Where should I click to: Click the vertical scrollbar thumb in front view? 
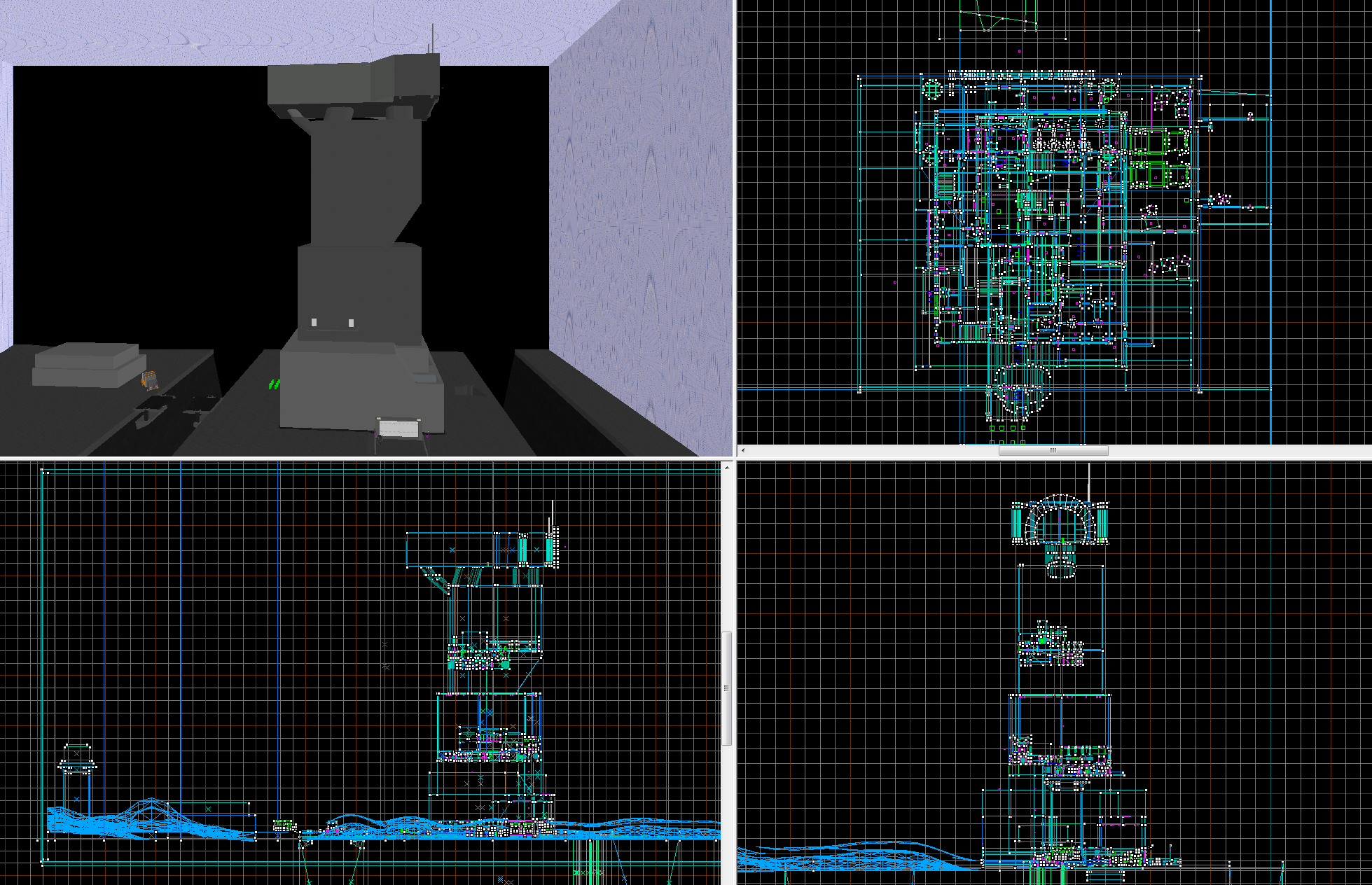pos(727,688)
